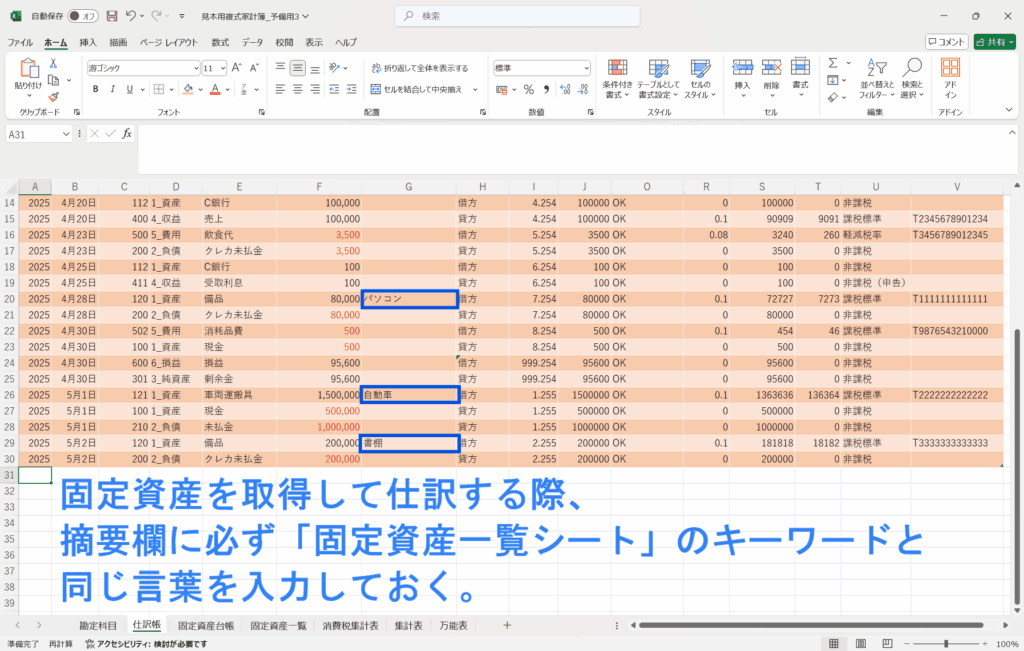This screenshot has height=651, width=1024.
Task: Collapse the ribbon with the chevron
Action: pos(1009,110)
